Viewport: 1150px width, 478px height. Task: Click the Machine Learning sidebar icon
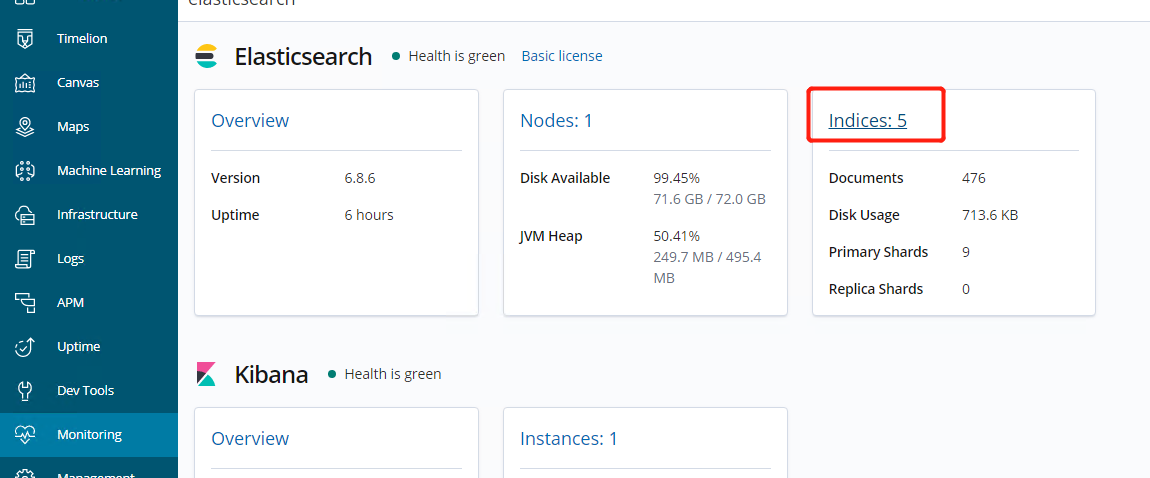[x=25, y=171]
